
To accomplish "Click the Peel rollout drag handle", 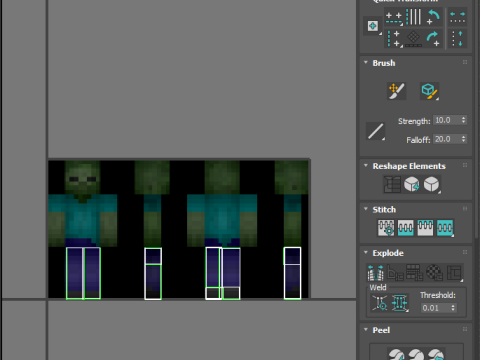I will [465, 329].
